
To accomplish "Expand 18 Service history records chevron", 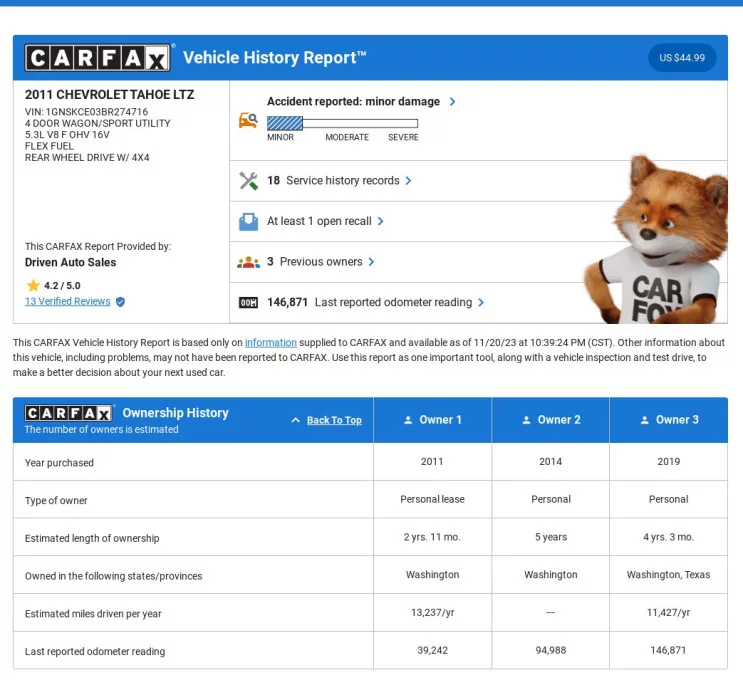I will pos(409,181).
